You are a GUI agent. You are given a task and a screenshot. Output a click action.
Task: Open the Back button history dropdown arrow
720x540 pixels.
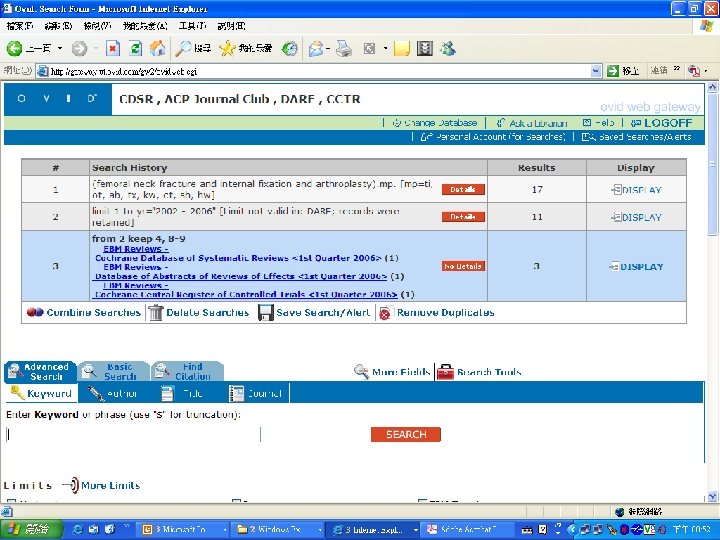[59, 48]
